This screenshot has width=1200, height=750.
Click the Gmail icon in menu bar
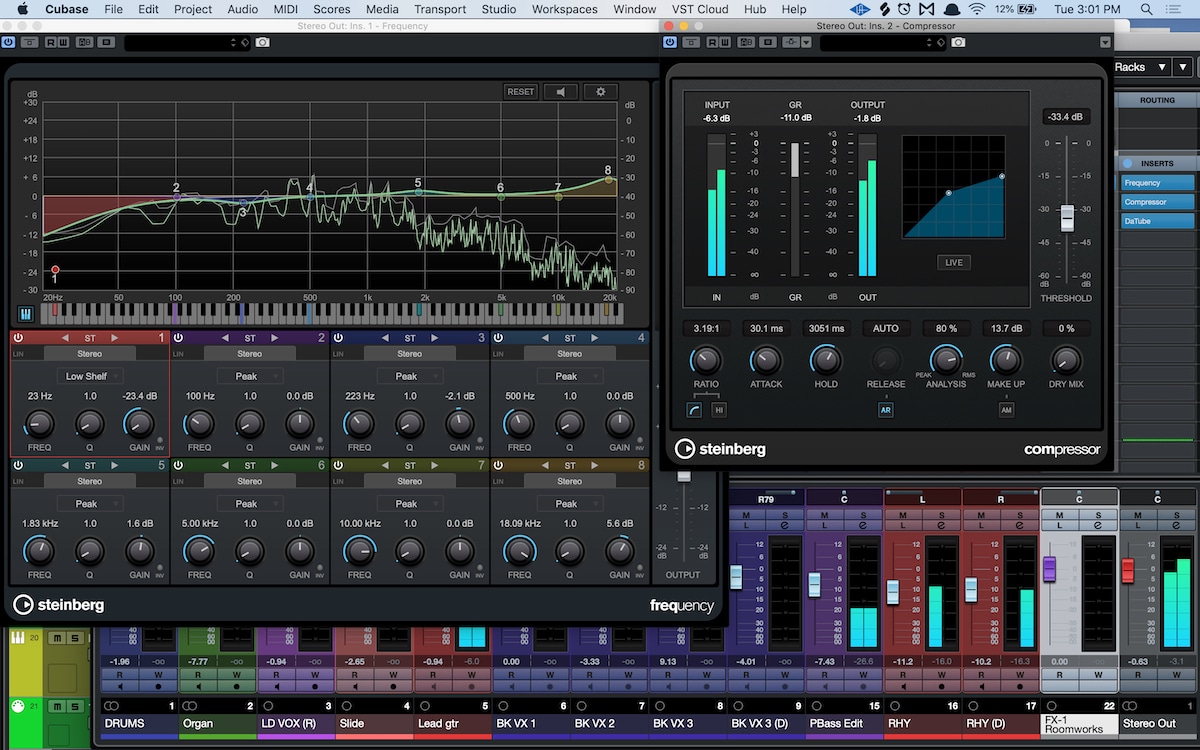click(x=926, y=9)
